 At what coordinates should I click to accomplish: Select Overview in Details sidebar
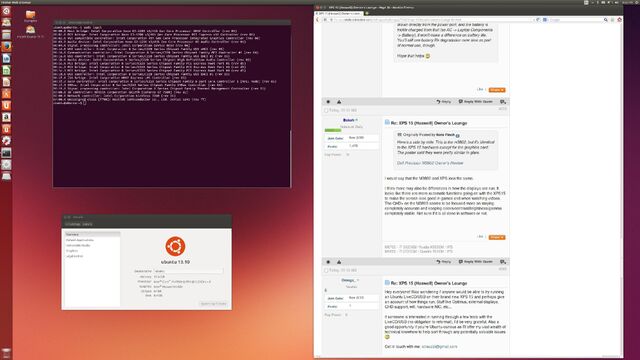pyautogui.click(x=92, y=234)
